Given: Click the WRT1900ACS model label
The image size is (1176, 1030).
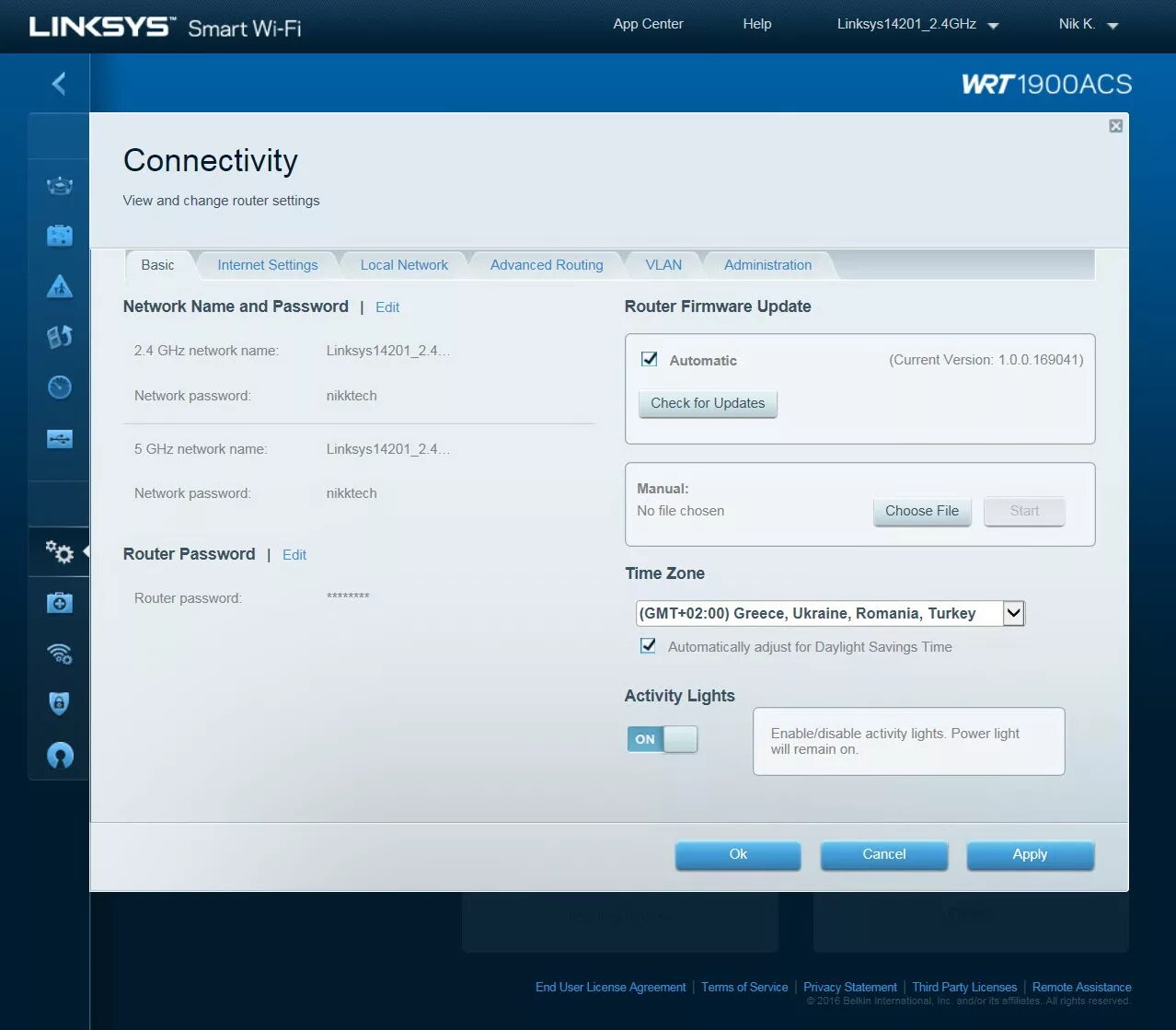Looking at the screenshot, I should pyautogui.click(x=1047, y=85).
